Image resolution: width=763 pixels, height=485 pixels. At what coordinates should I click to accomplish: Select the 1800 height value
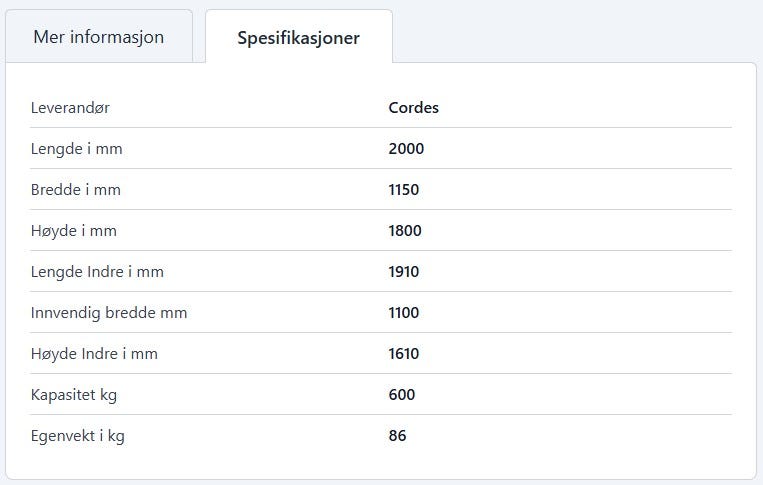405,231
